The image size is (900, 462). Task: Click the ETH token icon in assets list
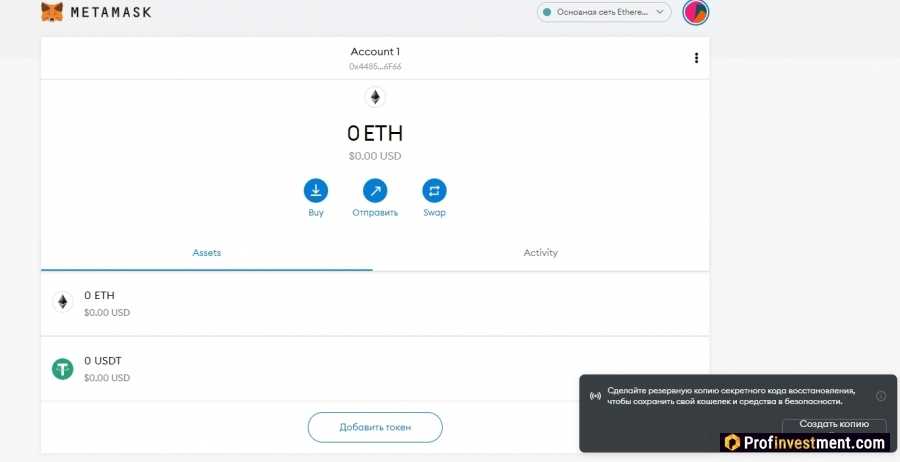63,302
